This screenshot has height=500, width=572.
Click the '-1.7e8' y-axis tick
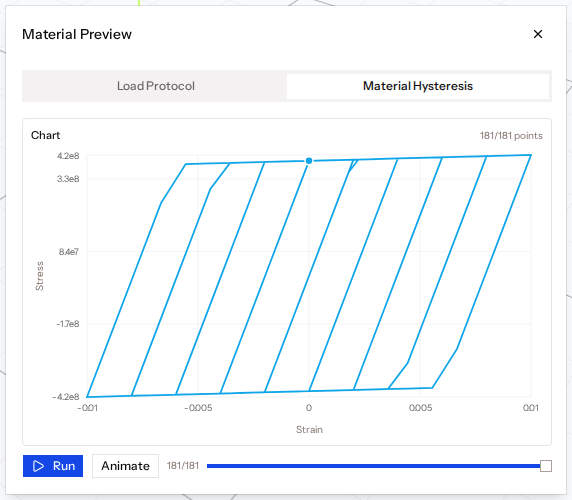[x=67, y=324]
